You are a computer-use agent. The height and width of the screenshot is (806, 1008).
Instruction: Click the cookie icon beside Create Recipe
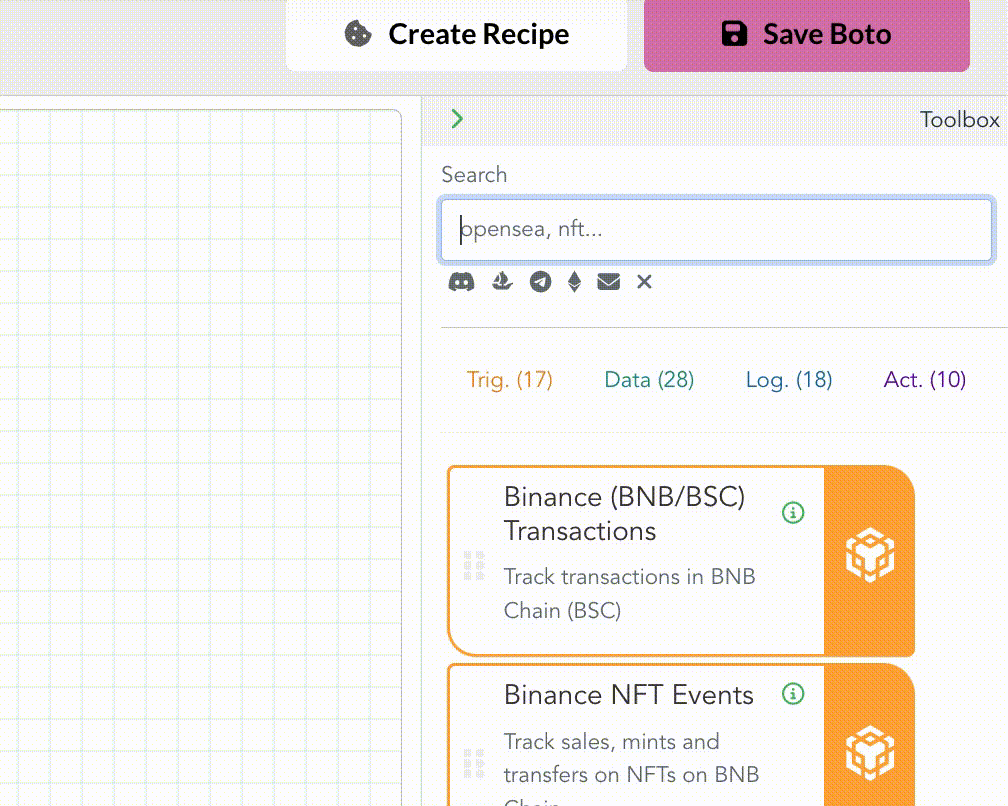pyautogui.click(x=358, y=34)
